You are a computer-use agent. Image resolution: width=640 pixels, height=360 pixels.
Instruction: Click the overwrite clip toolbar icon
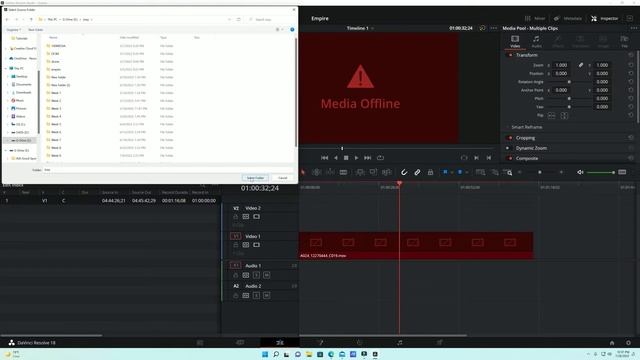pos(373,172)
